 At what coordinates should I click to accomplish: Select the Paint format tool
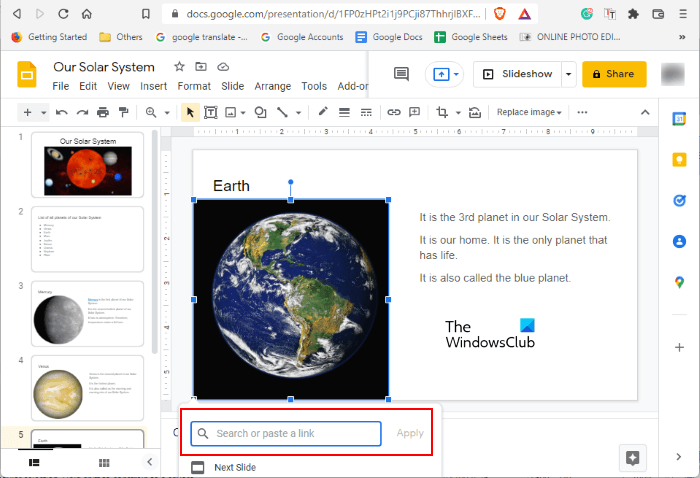[x=123, y=112]
